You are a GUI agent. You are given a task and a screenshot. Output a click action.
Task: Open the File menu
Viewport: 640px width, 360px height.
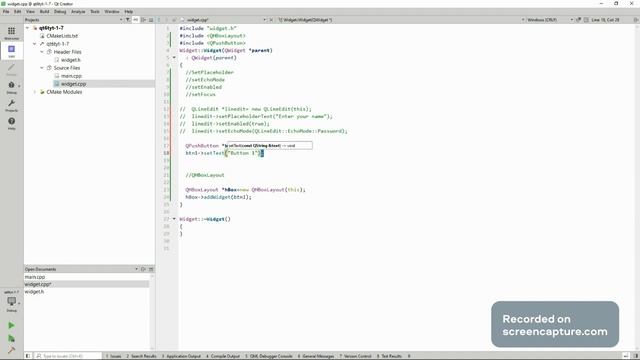click(x=6, y=11)
